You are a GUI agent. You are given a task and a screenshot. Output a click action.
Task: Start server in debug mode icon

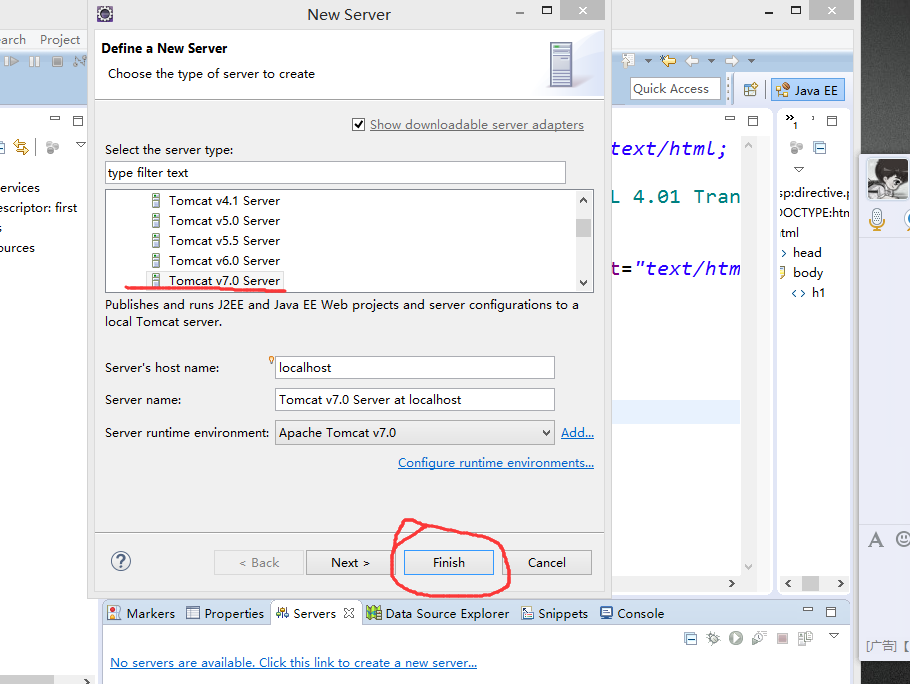pyautogui.click(x=713, y=639)
